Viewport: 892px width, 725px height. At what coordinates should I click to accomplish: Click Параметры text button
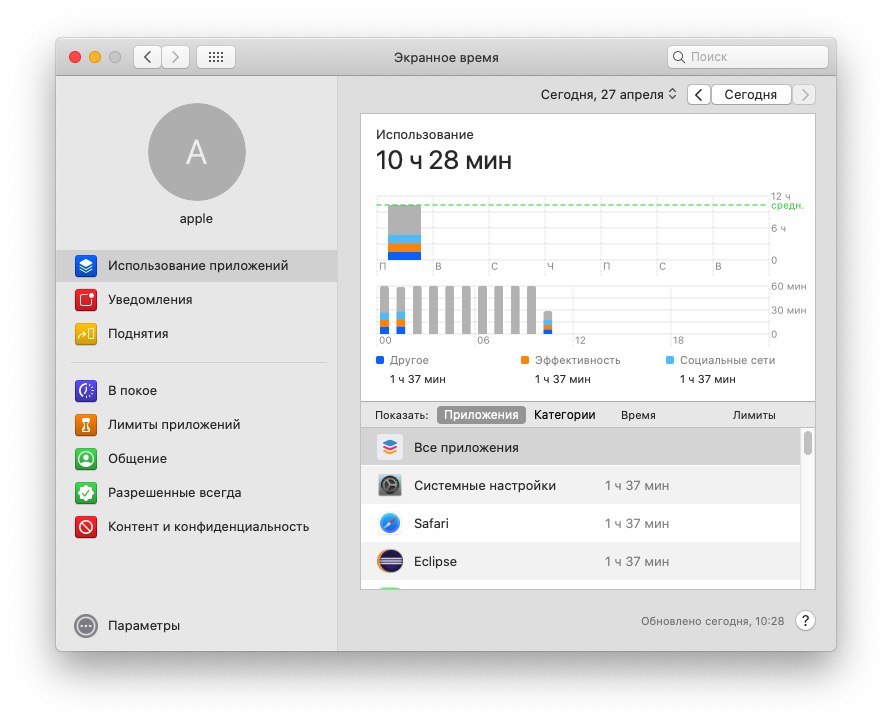coord(144,626)
